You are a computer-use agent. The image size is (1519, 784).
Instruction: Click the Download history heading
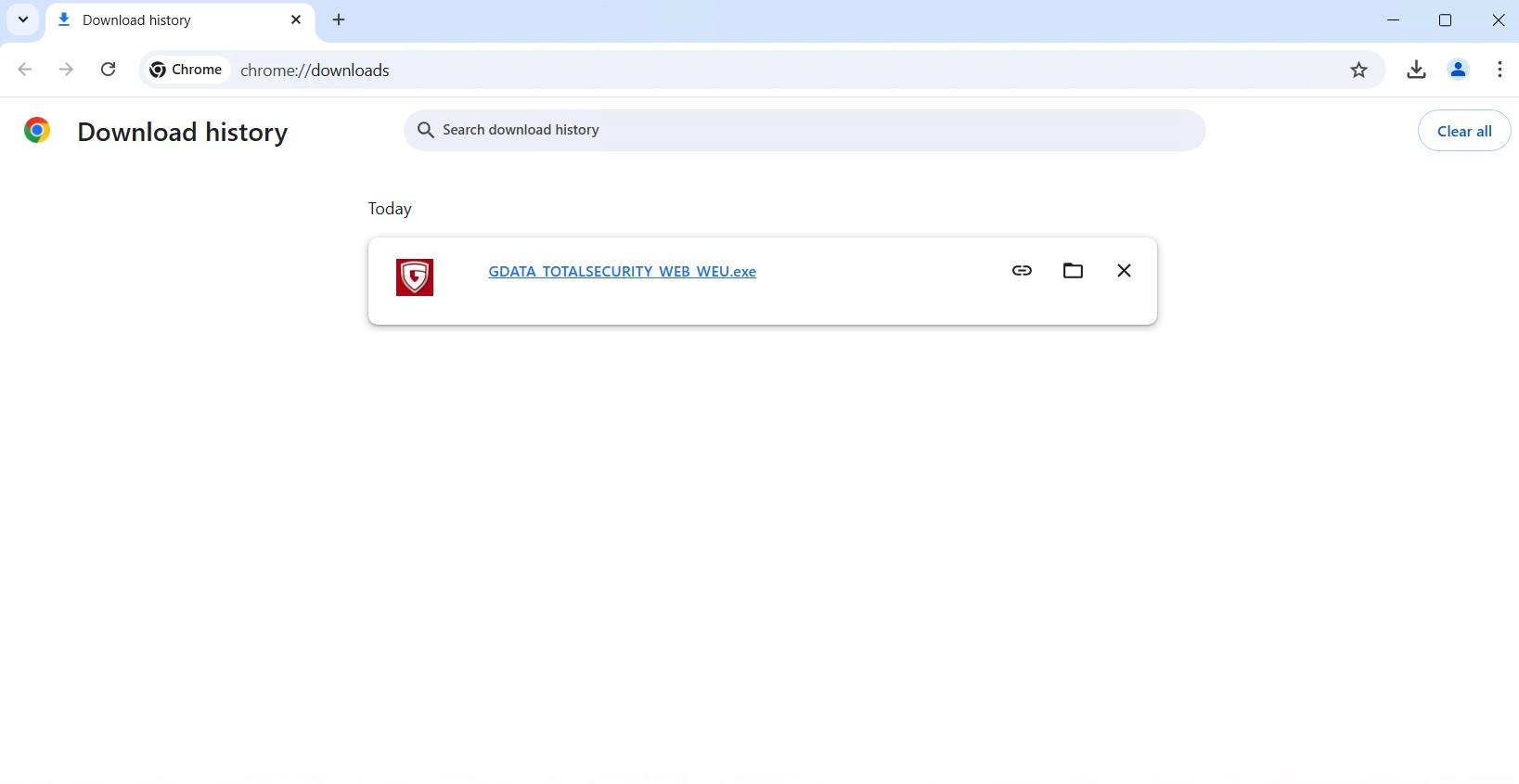[x=183, y=133]
